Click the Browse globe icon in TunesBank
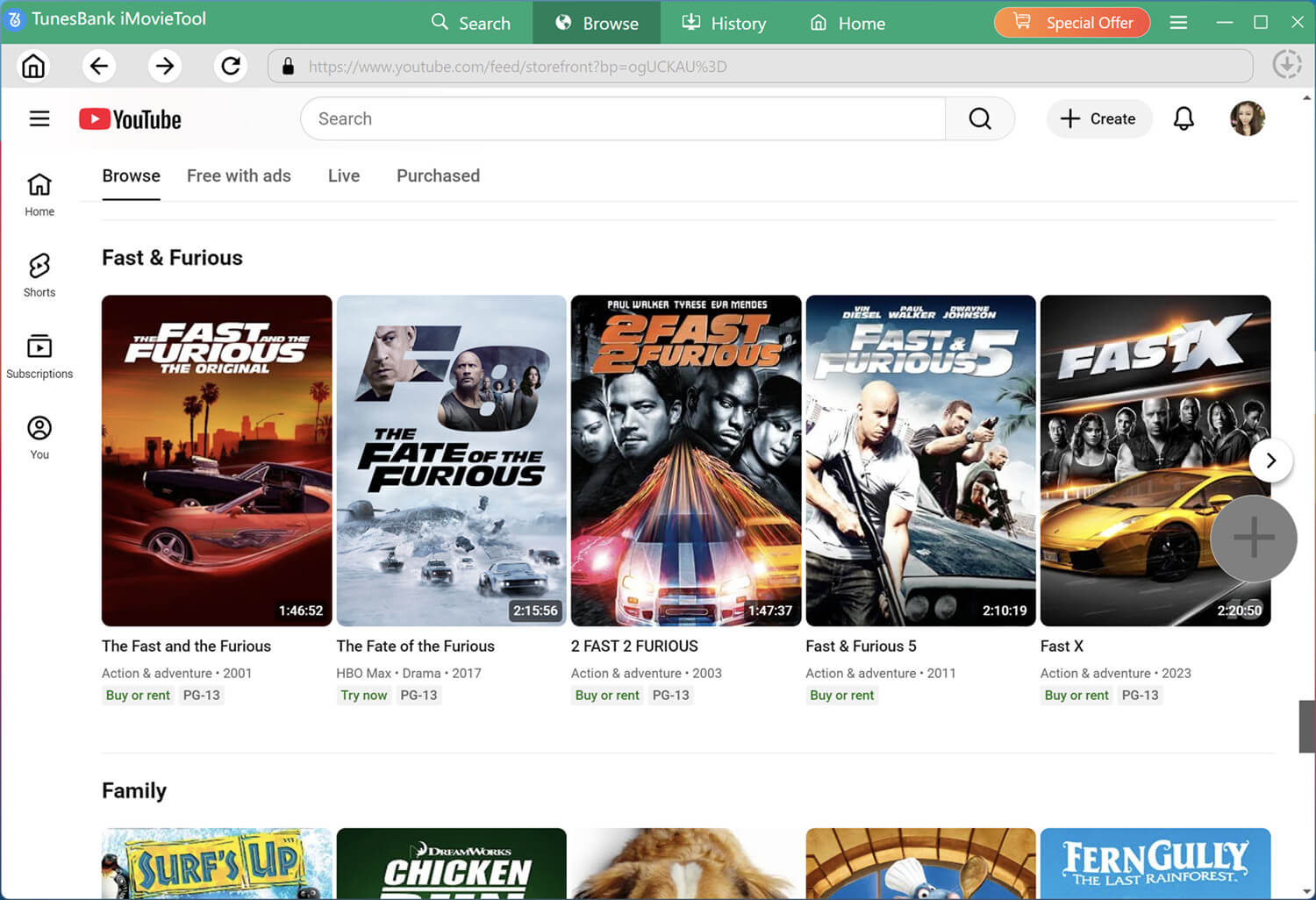The width and height of the screenshot is (1316, 900). [562, 23]
